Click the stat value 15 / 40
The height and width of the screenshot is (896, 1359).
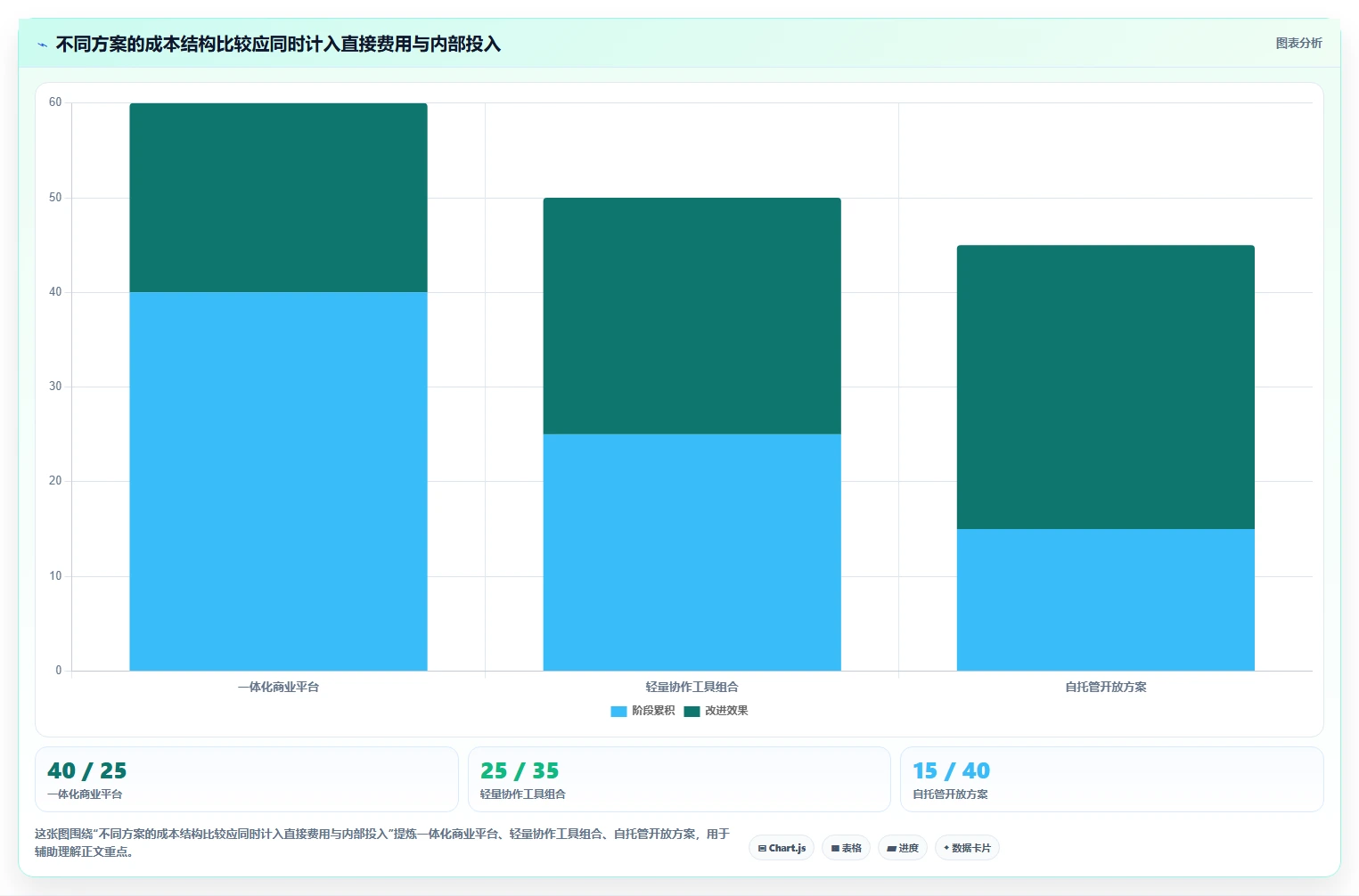952,770
